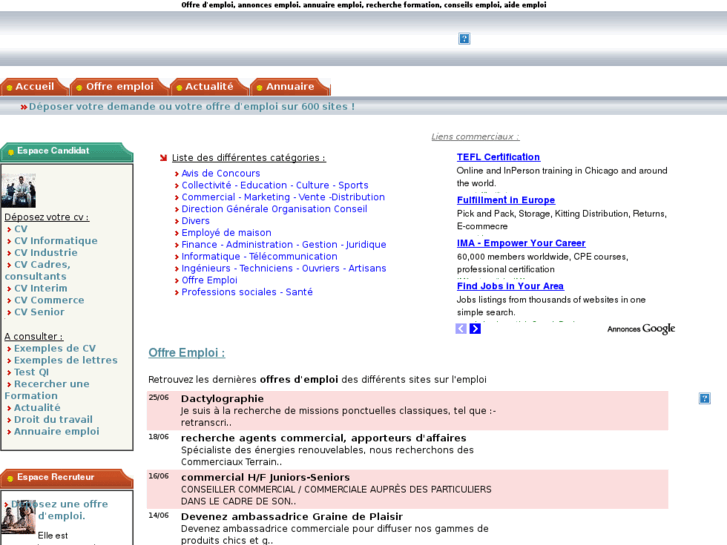Click Liste des différentes catégories heading

tap(249, 158)
